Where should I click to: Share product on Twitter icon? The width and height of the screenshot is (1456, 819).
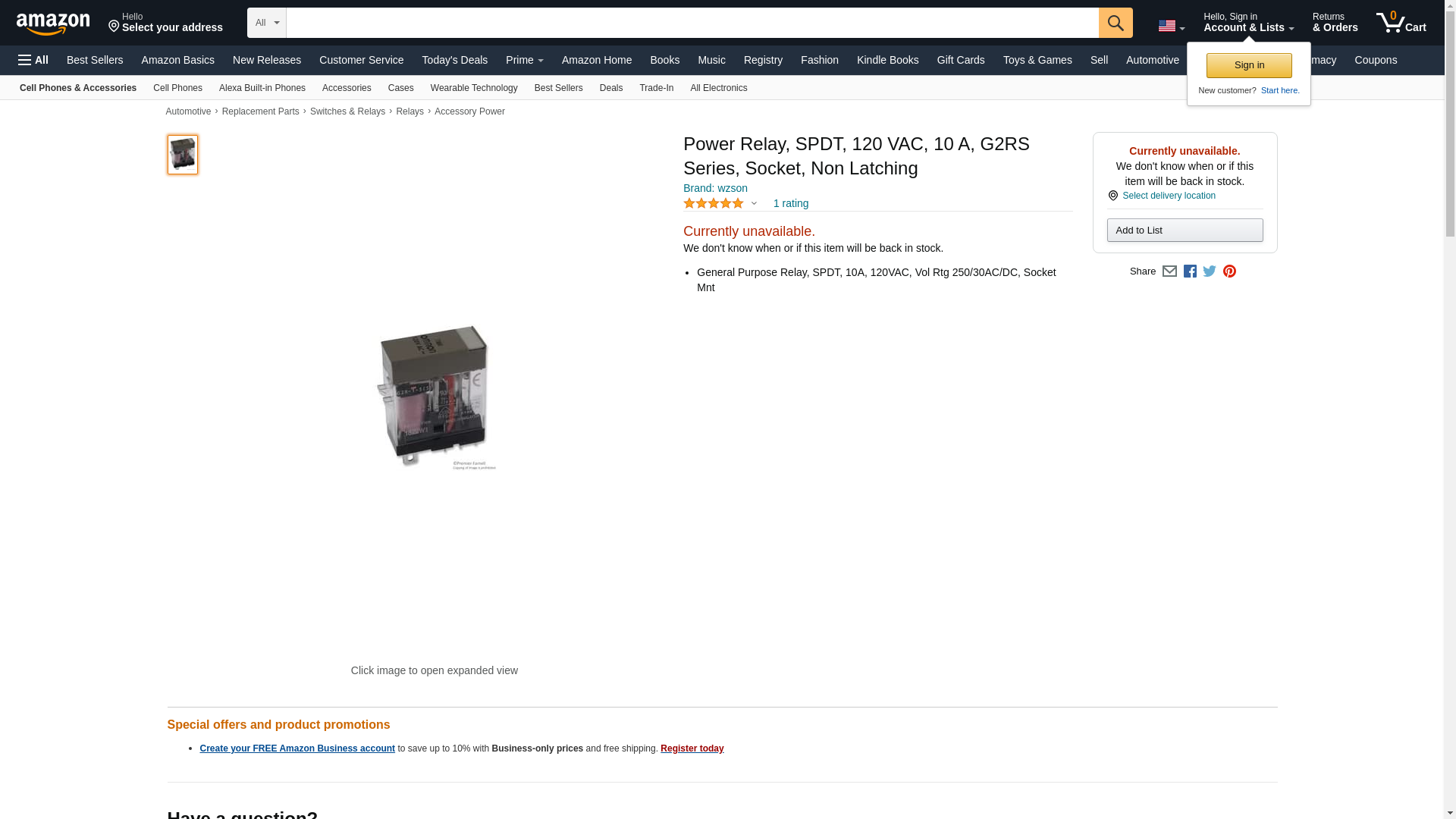point(1210,271)
